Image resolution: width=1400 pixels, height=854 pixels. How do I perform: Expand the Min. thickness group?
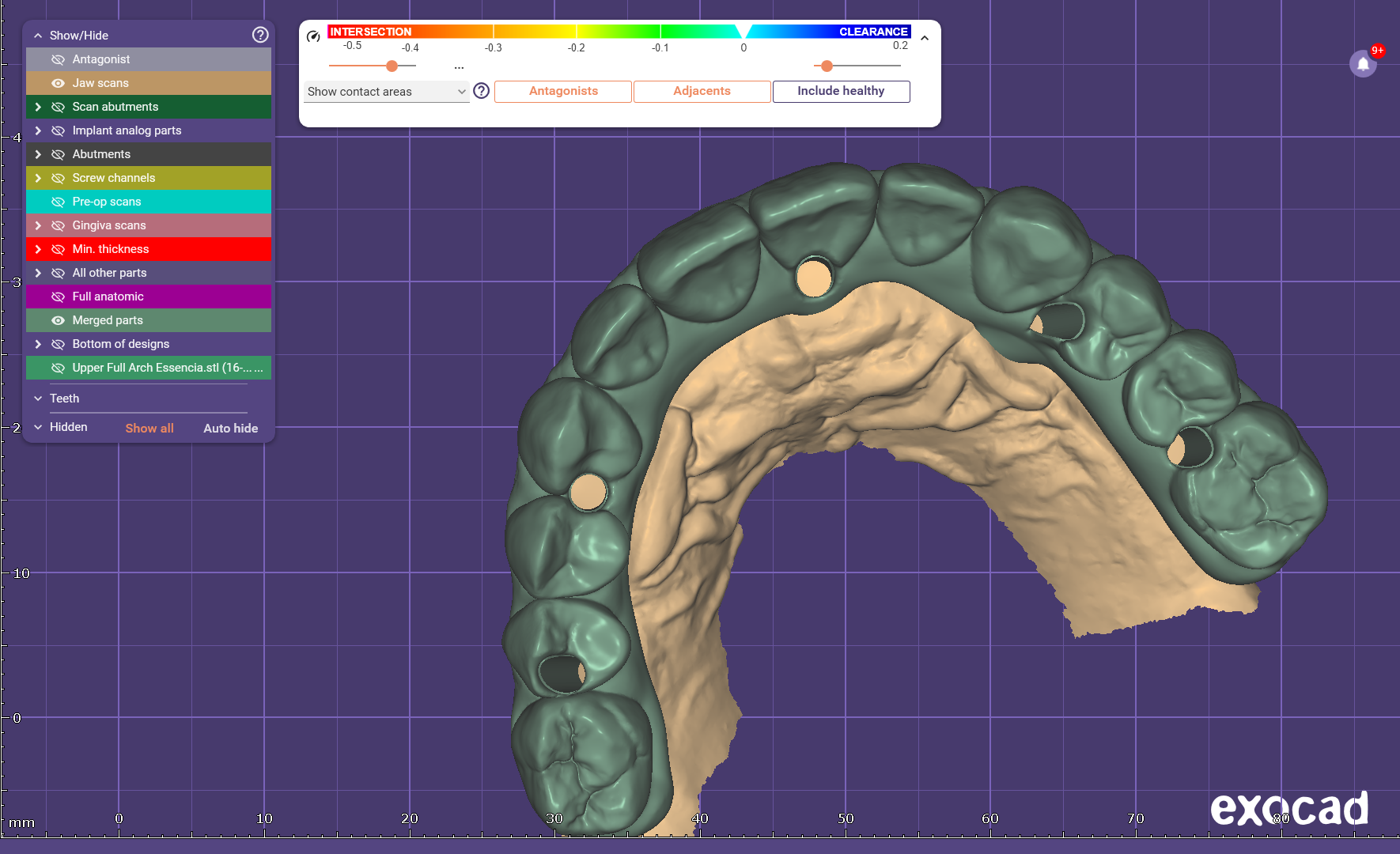coord(38,249)
